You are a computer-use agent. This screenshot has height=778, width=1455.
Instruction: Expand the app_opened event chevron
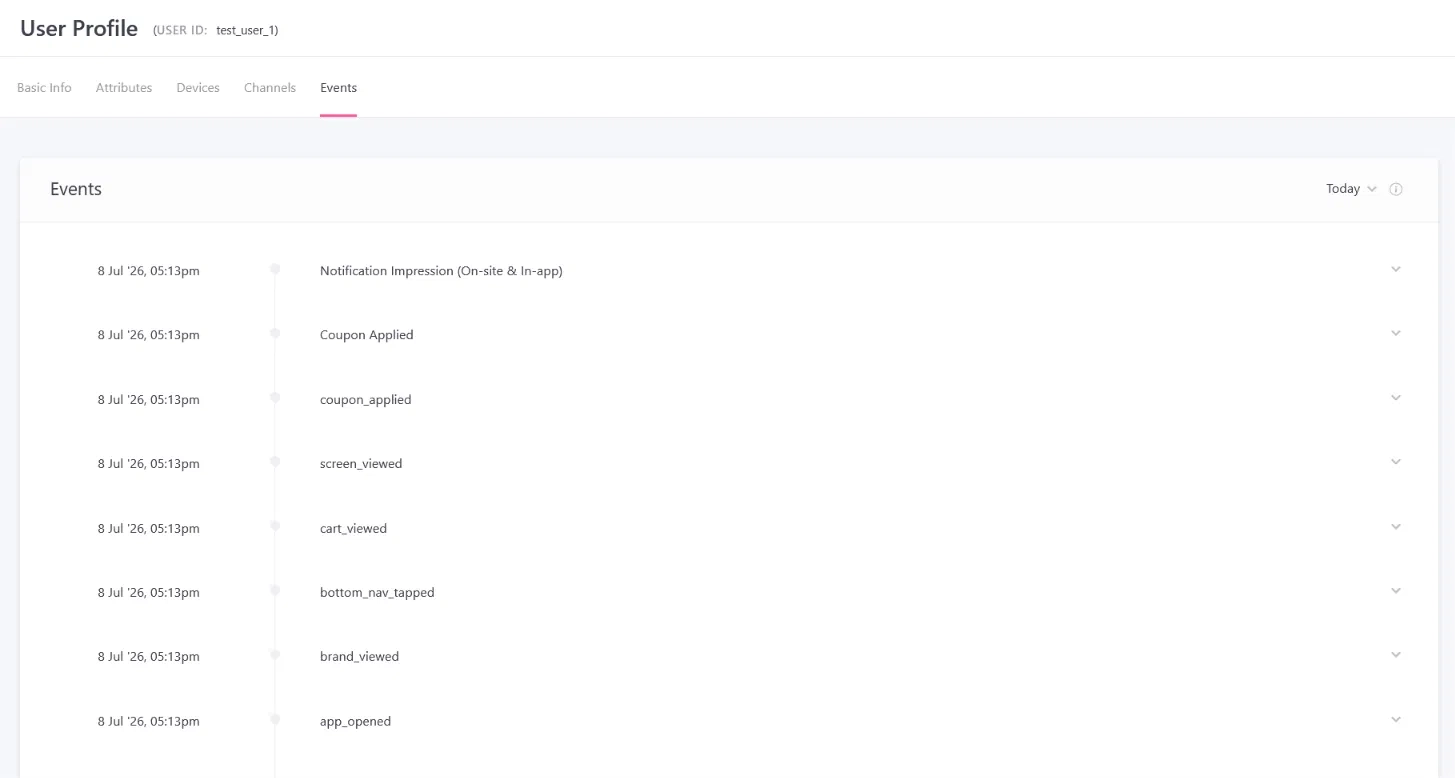coord(1396,720)
